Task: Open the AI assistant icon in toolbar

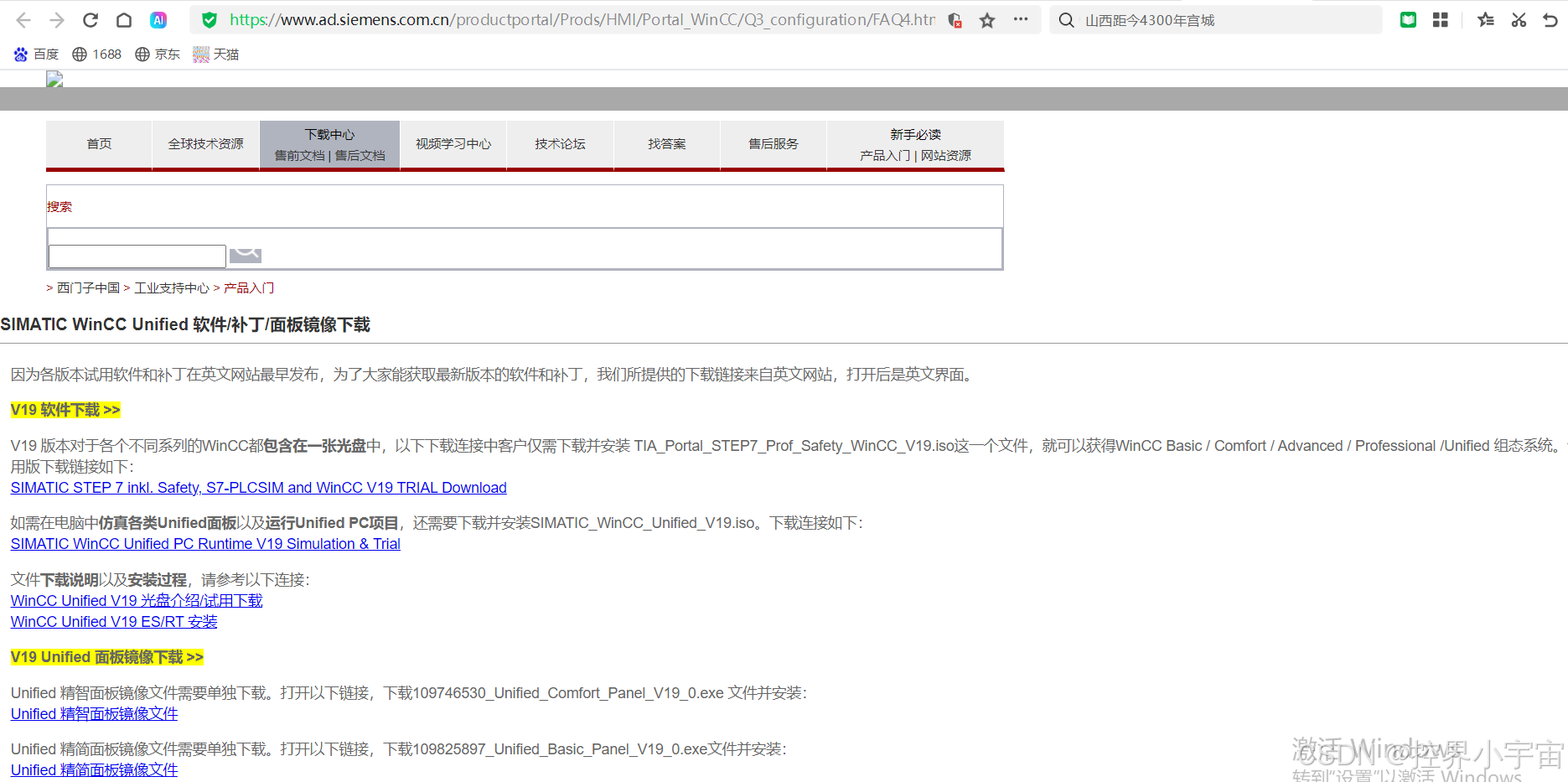Action: click(x=158, y=20)
